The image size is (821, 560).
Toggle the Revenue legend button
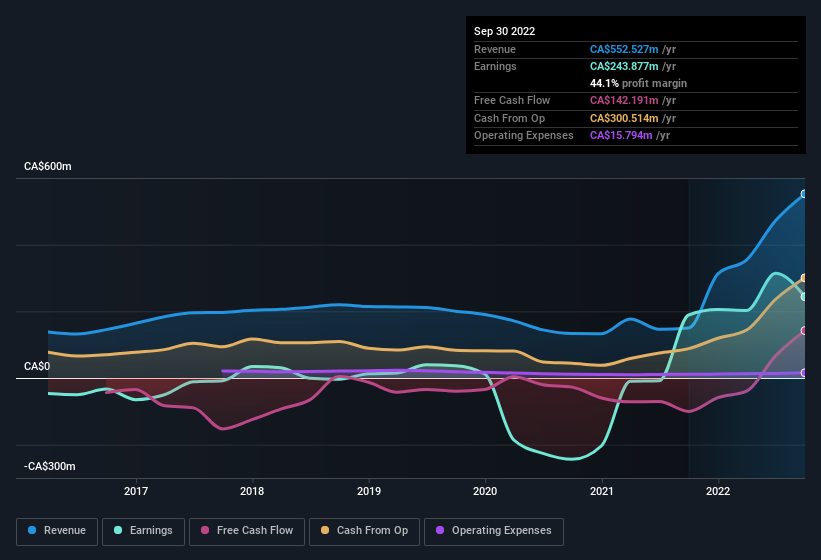coord(57,531)
